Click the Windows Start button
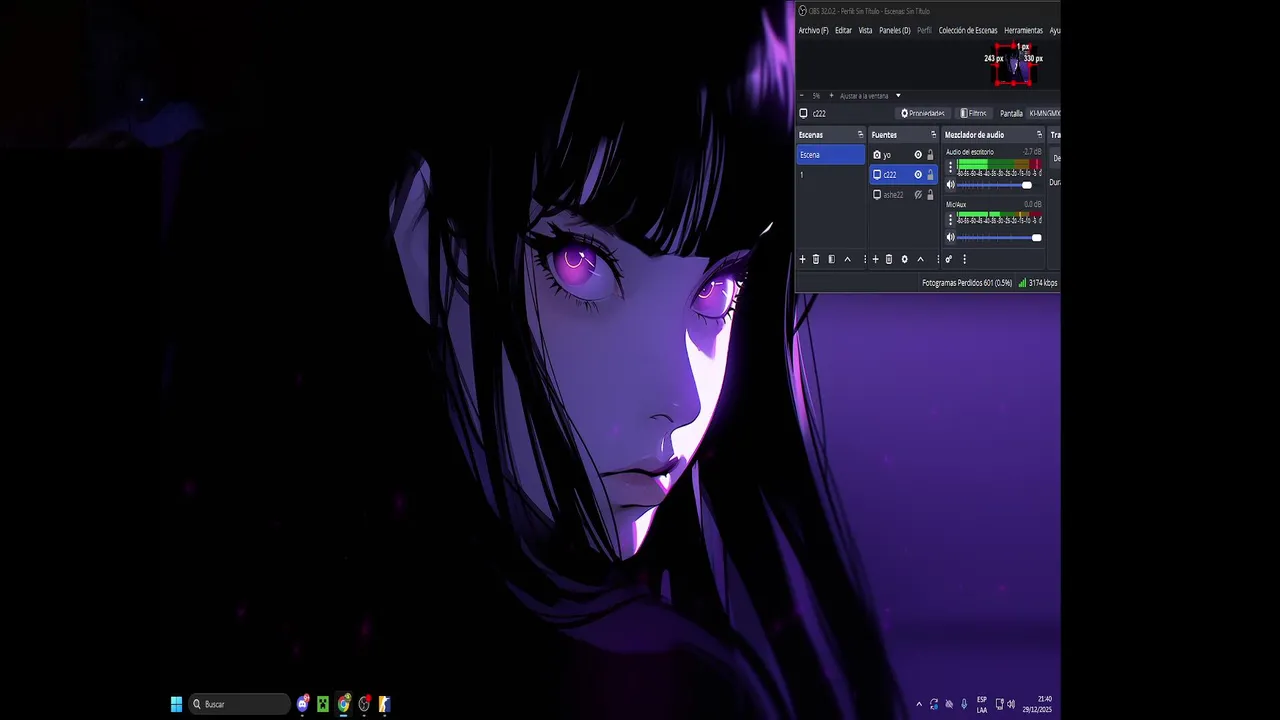The height and width of the screenshot is (720, 1280). (x=177, y=704)
